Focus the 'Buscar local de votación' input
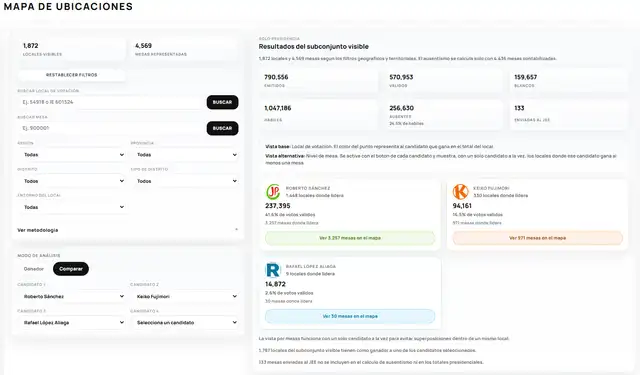 coord(110,102)
